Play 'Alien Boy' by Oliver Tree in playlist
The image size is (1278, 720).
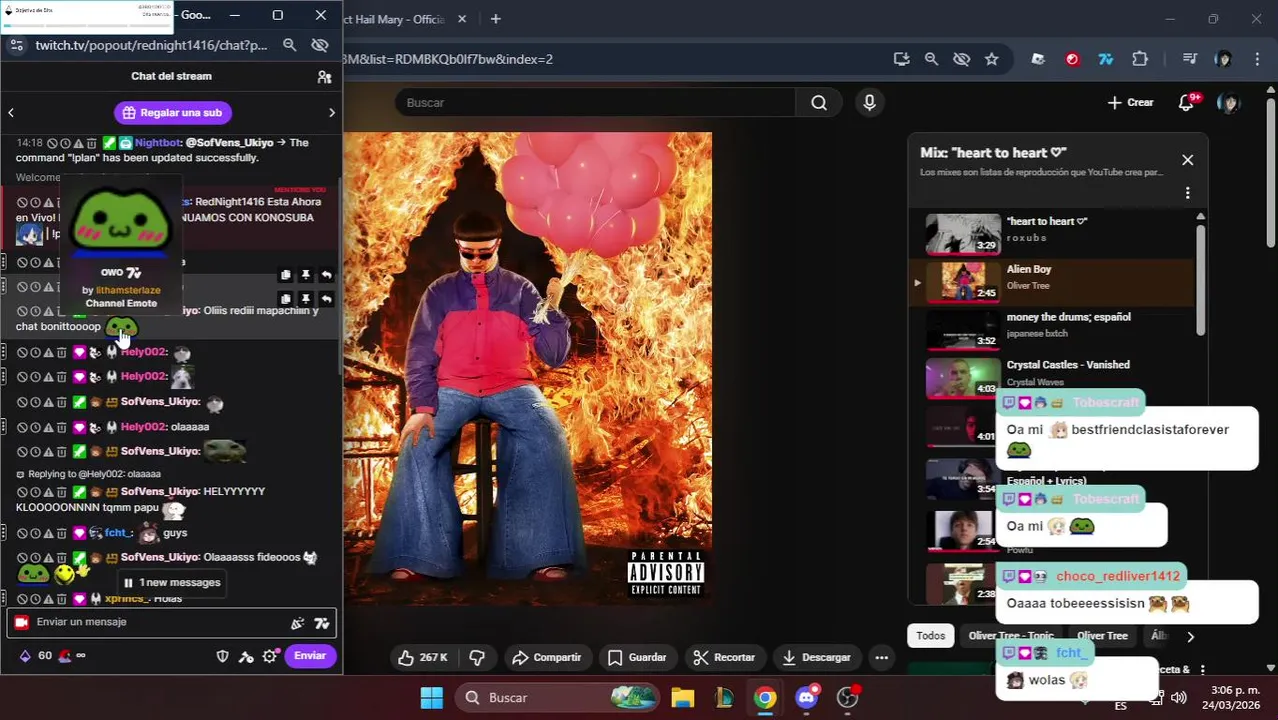click(x=1052, y=281)
